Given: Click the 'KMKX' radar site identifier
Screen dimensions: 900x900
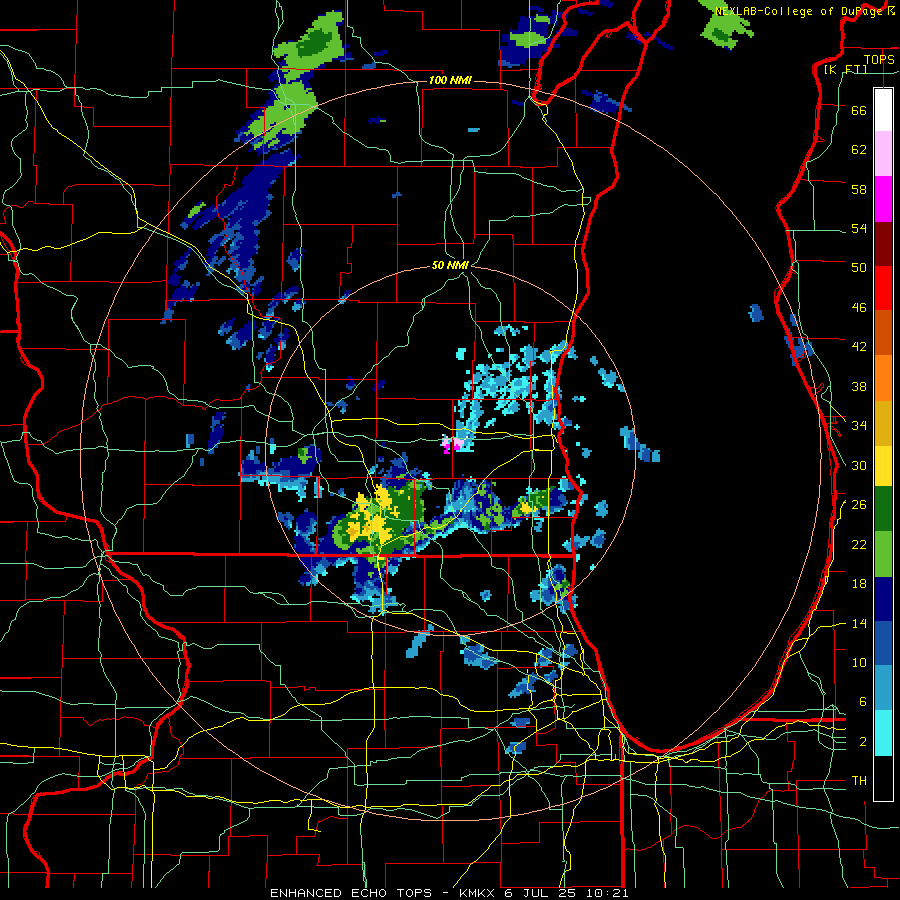Looking at the screenshot, I should point(478,893).
